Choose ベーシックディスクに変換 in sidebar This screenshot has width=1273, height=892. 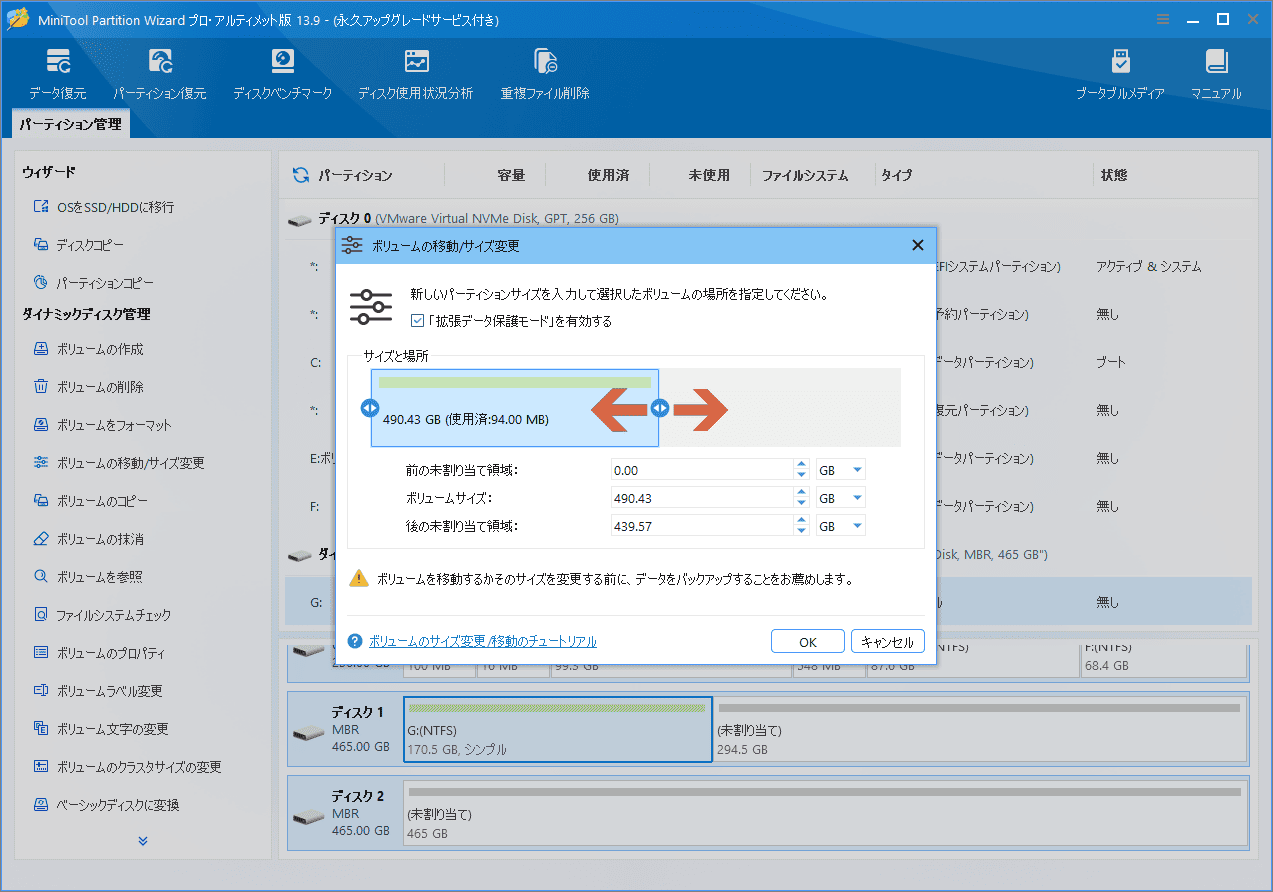pos(105,805)
